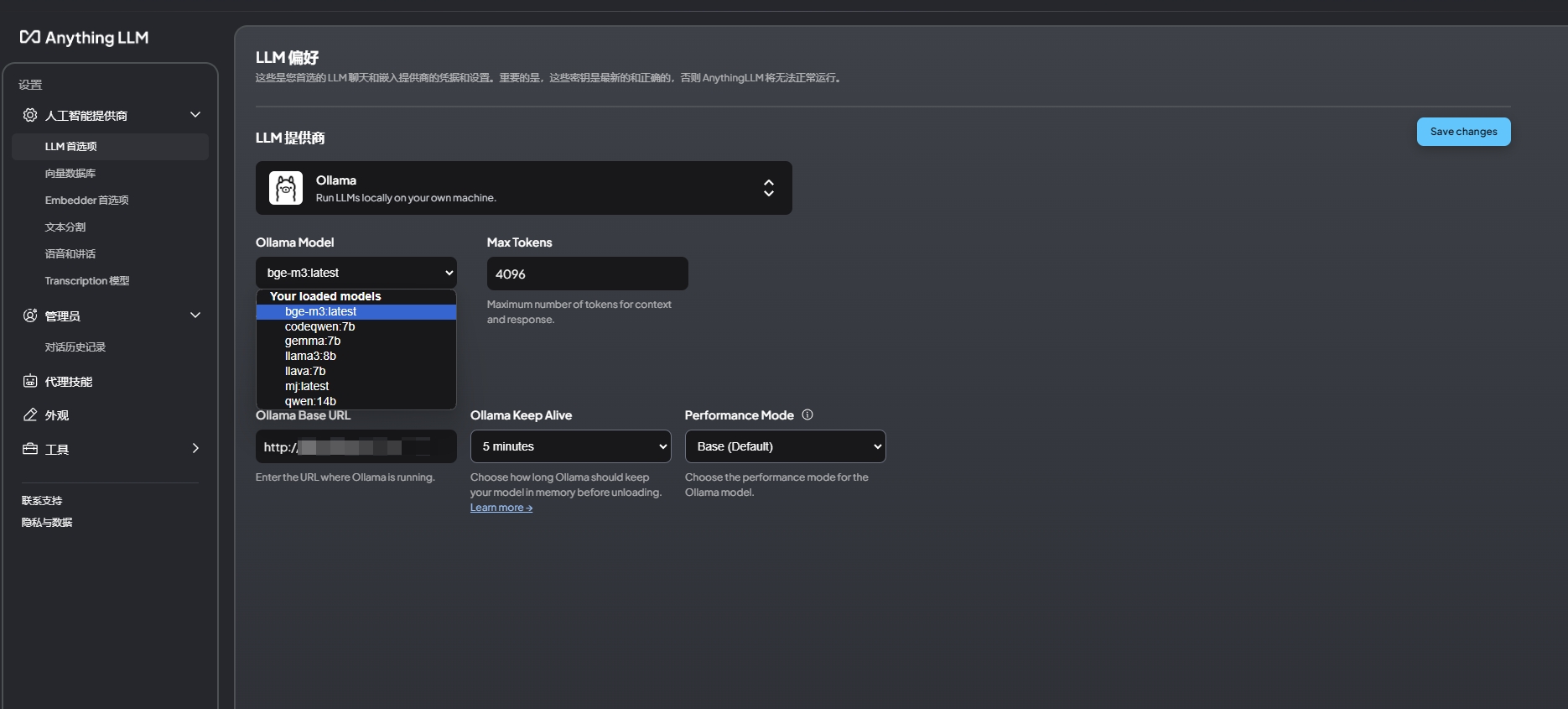1568x709 pixels.
Task: Click the appearance pencil icon
Action: click(x=30, y=415)
